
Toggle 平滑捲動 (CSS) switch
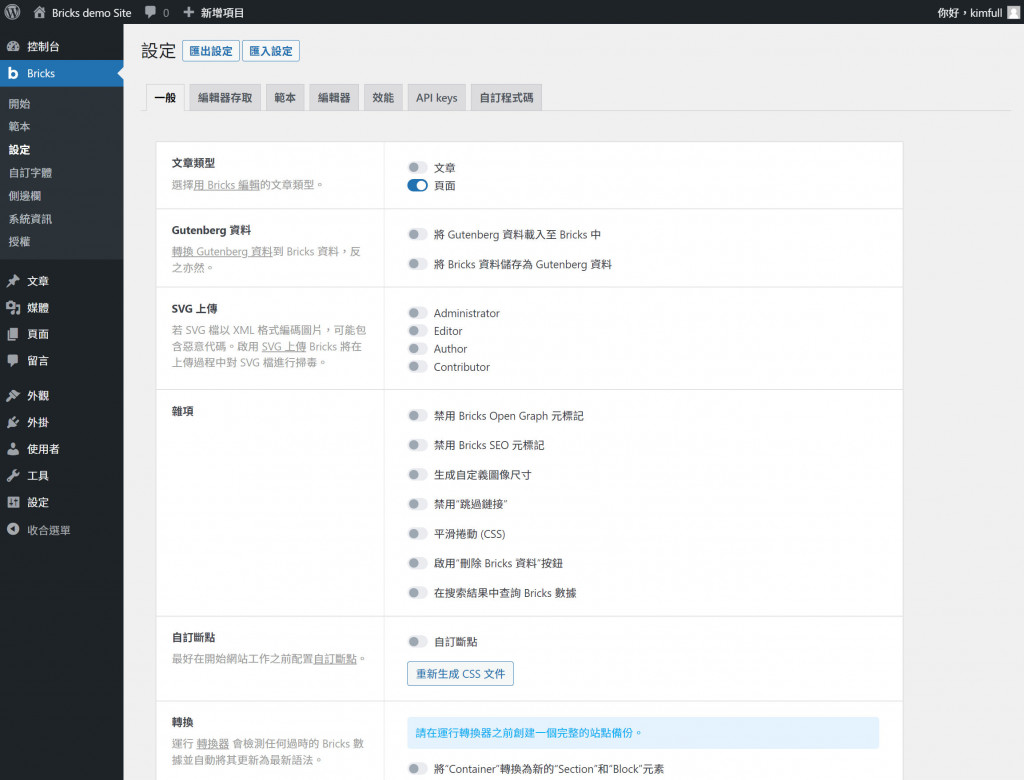click(417, 534)
